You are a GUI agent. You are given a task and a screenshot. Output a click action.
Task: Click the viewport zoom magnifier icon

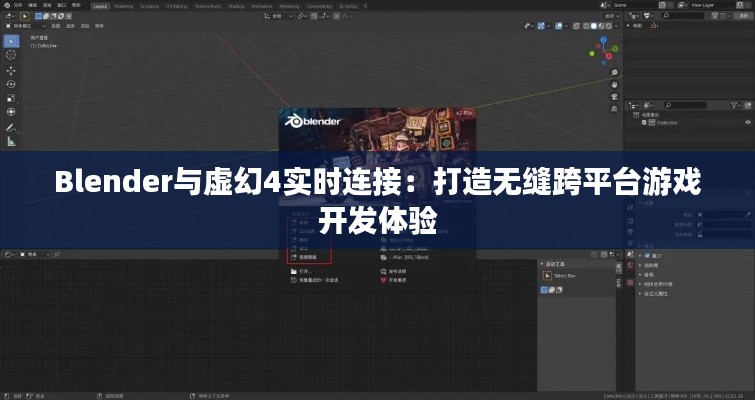point(614,73)
